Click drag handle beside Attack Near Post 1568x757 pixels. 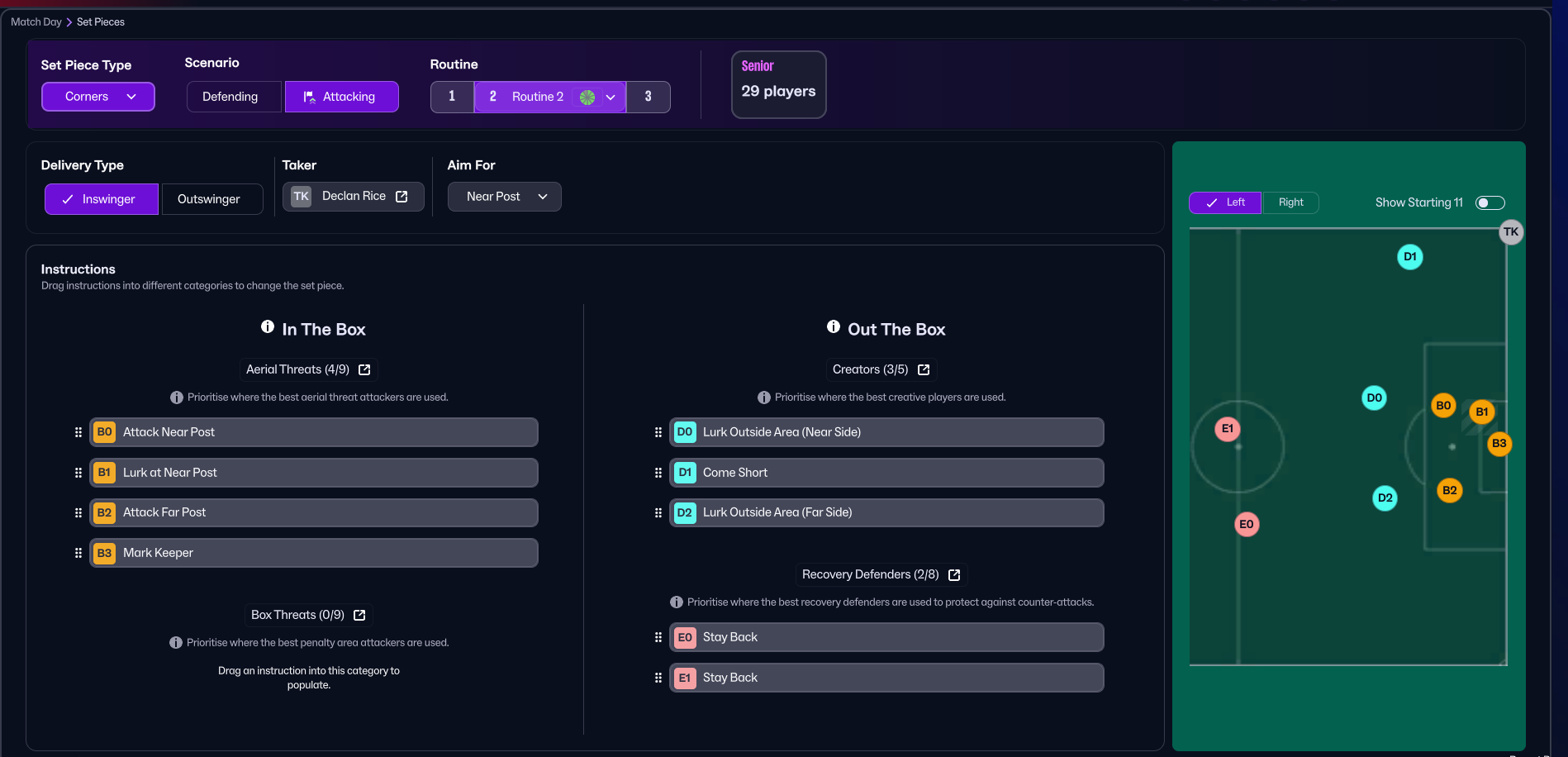(78, 432)
